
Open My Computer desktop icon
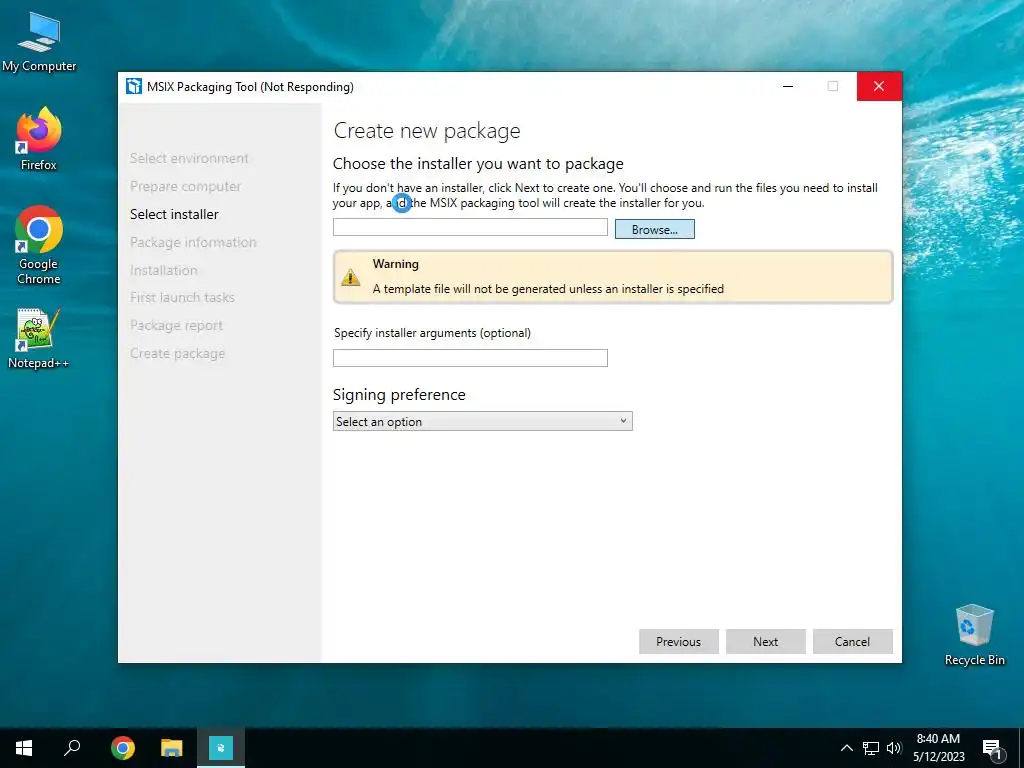tap(39, 40)
